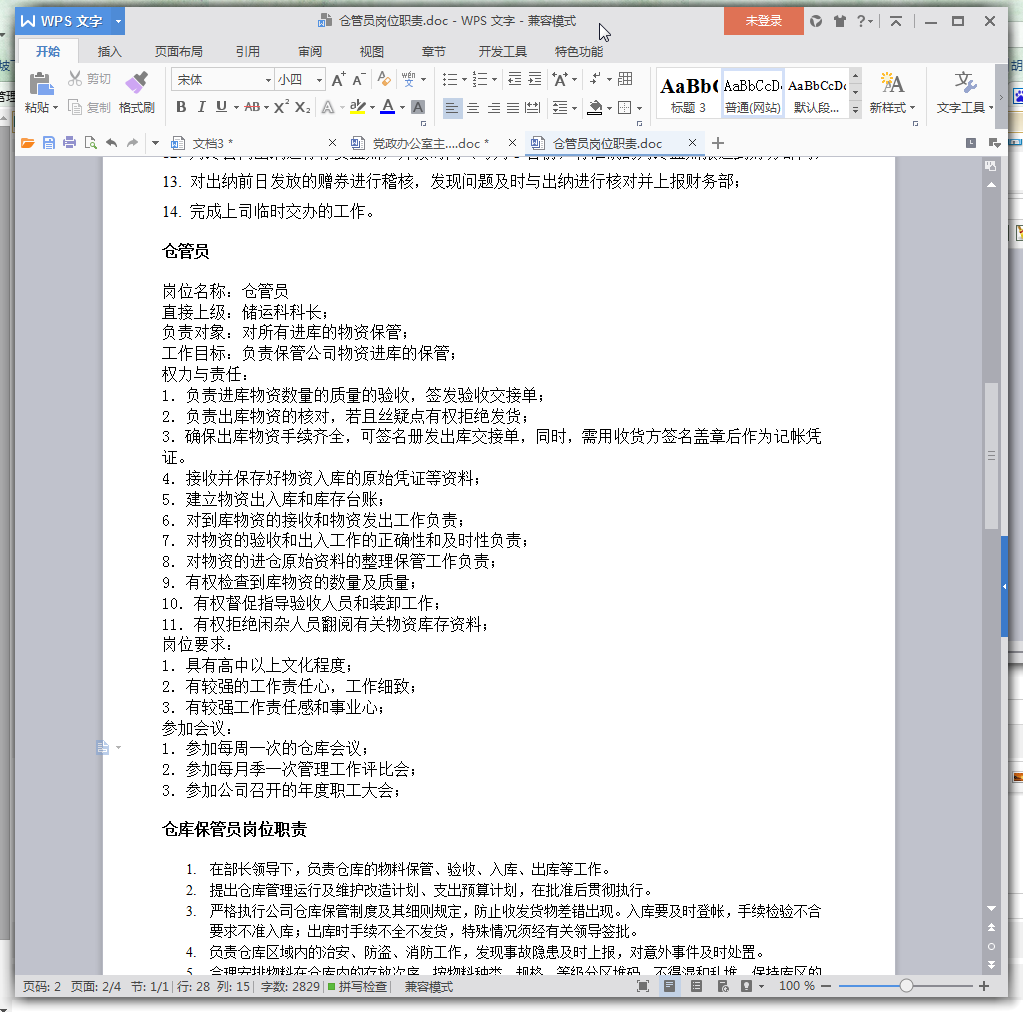Click the yellow text highlight color swatch

click(358, 107)
